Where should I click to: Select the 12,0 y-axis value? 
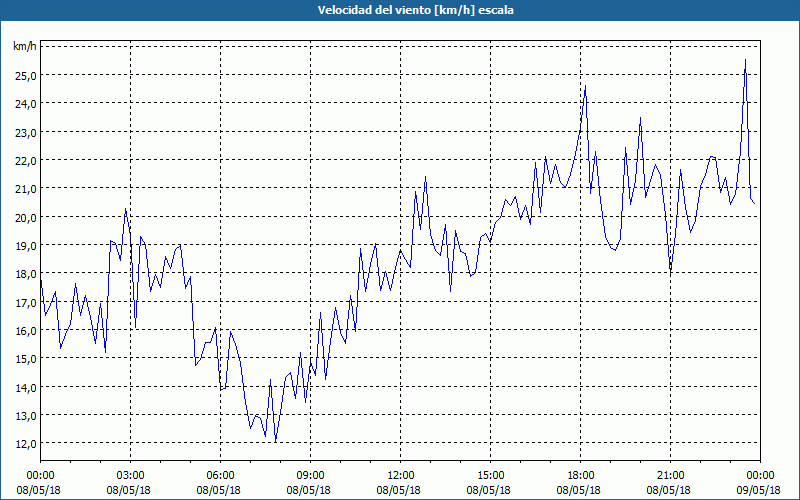point(25,443)
